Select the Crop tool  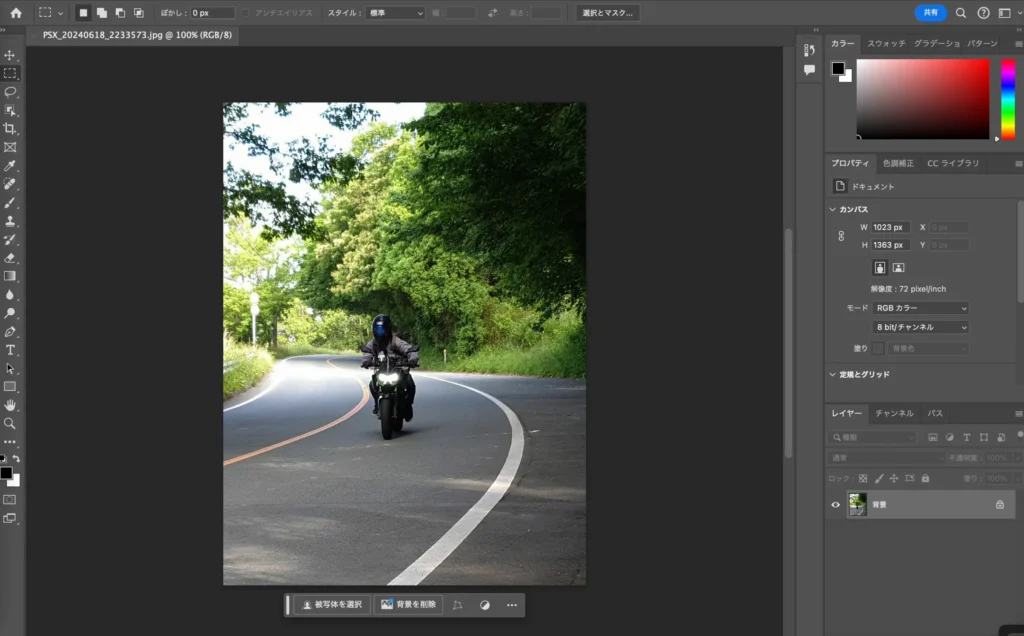click(10, 128)
